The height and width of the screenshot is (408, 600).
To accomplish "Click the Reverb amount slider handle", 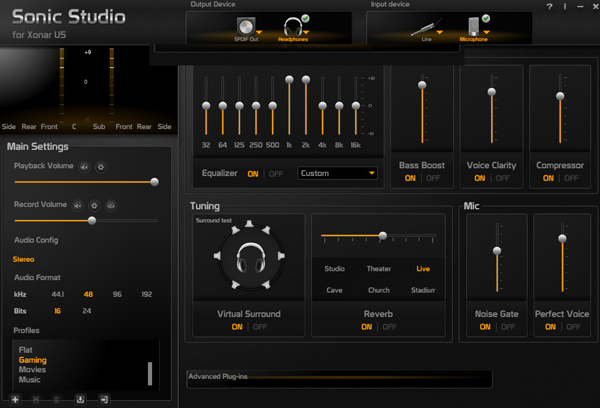I will click(x=383, y=236).
